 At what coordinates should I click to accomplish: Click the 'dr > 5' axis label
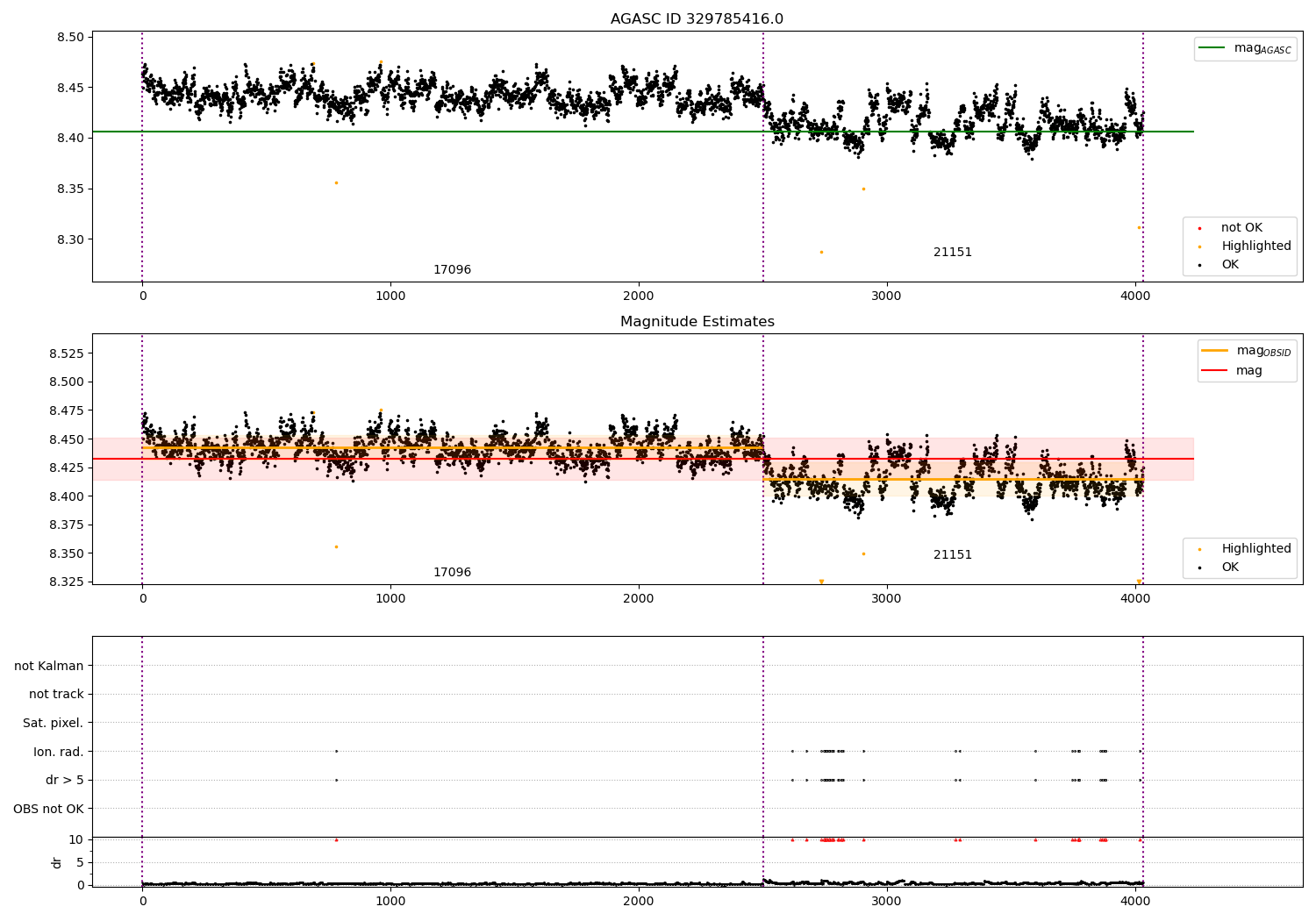(65, 781)
